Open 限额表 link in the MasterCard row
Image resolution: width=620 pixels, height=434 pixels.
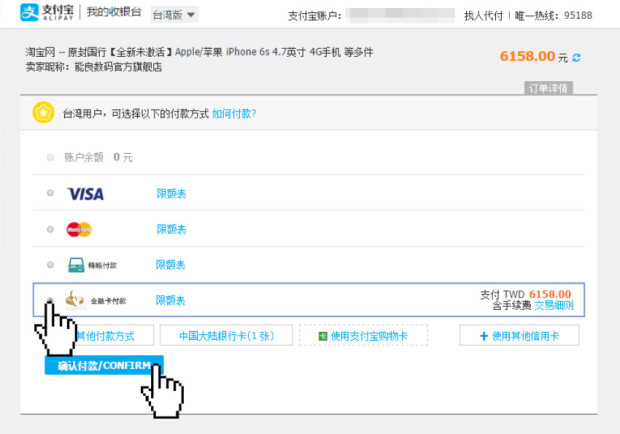pyautogui.click(x=171, y=229)
